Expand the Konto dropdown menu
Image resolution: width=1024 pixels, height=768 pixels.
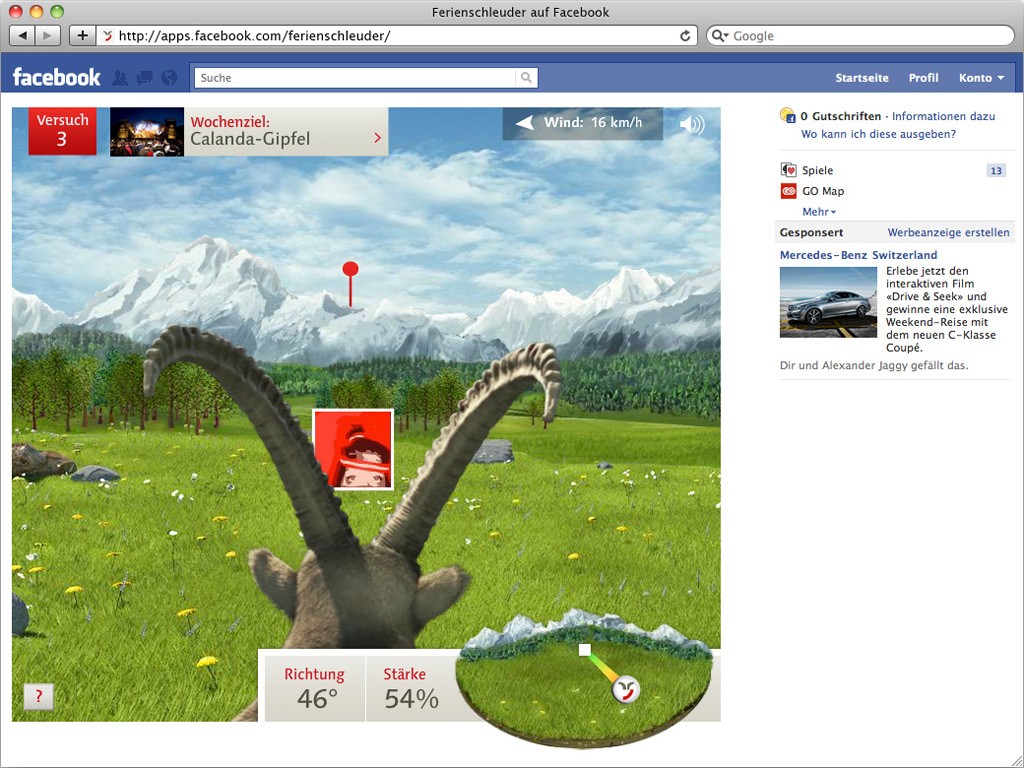click(x=982, y=78)
